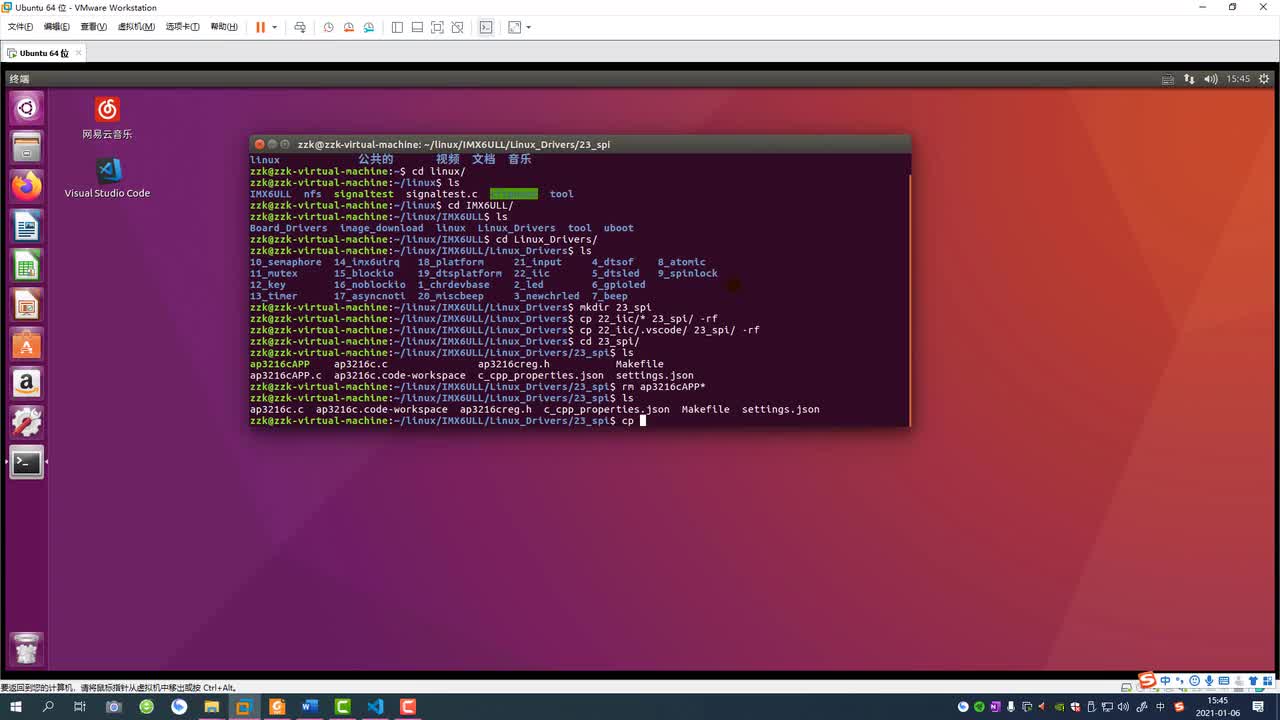Screen dimensions: 1280x720
Task: Expand the stretch display dropdown arrow
Action: click(529, 27)
